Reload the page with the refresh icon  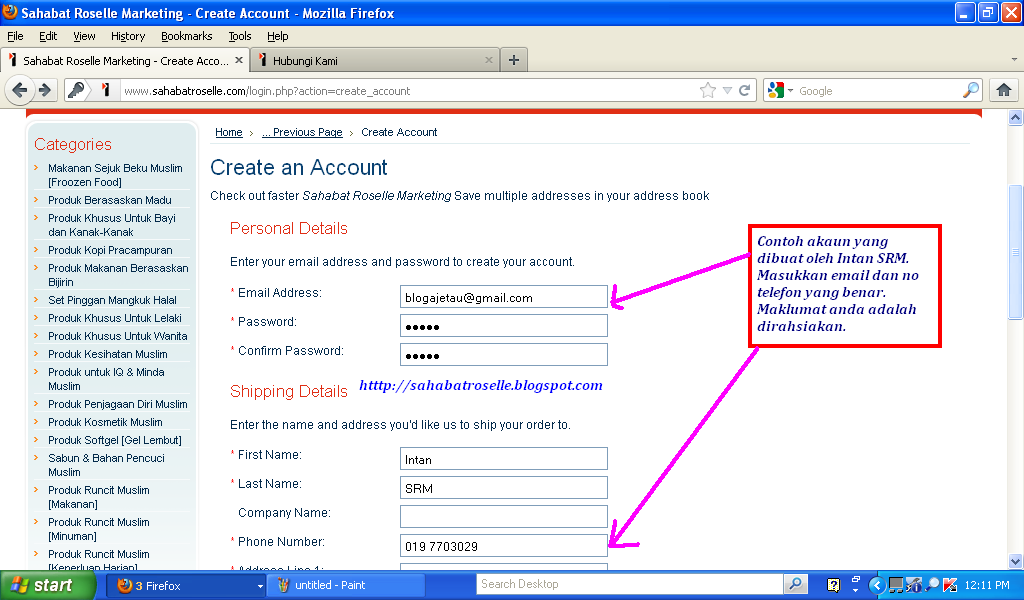click(744, 90)
